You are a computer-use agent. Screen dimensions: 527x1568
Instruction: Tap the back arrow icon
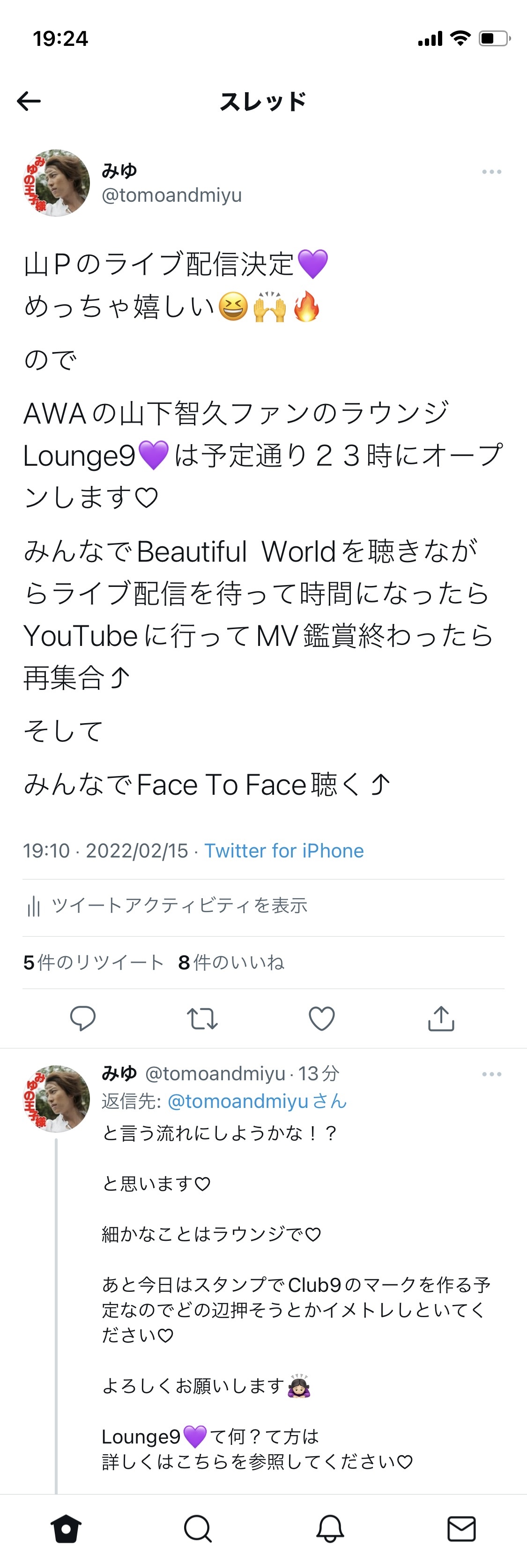29,101
